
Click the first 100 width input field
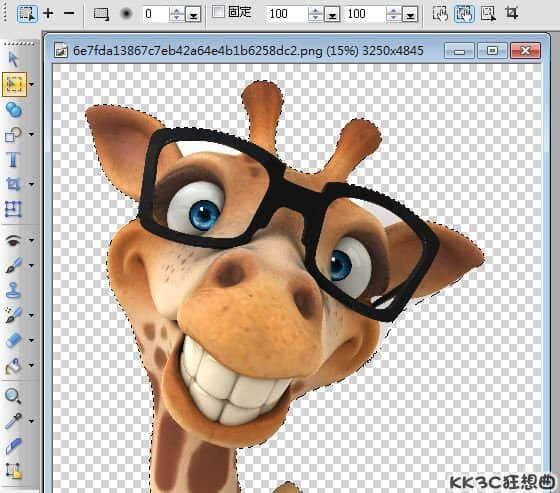(287, 14)
